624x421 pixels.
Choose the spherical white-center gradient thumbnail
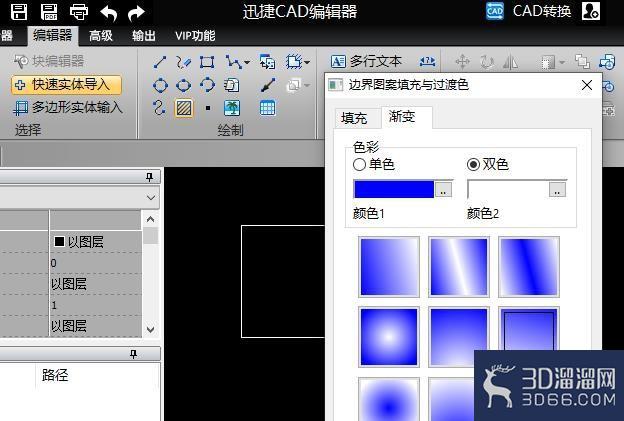coord(389,337)
